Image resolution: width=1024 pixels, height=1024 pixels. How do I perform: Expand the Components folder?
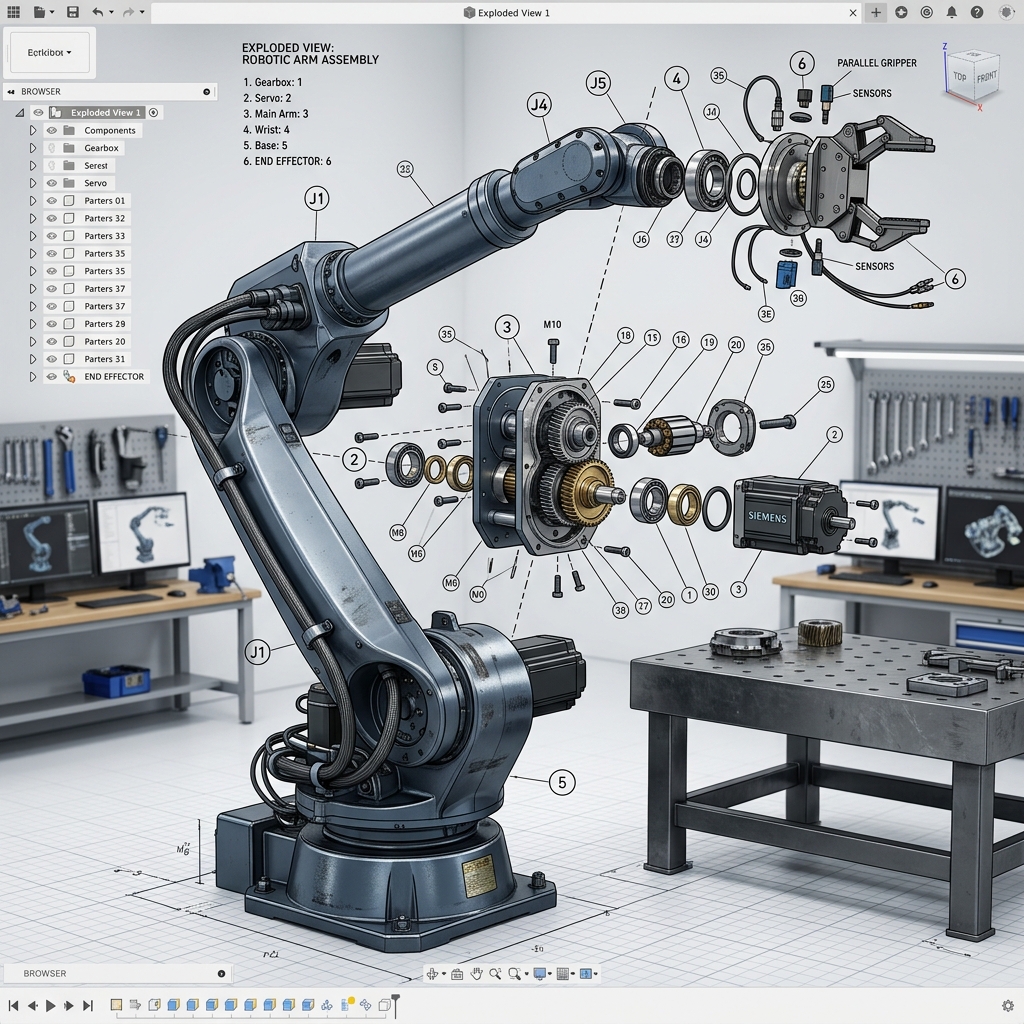tap(33, 130)
